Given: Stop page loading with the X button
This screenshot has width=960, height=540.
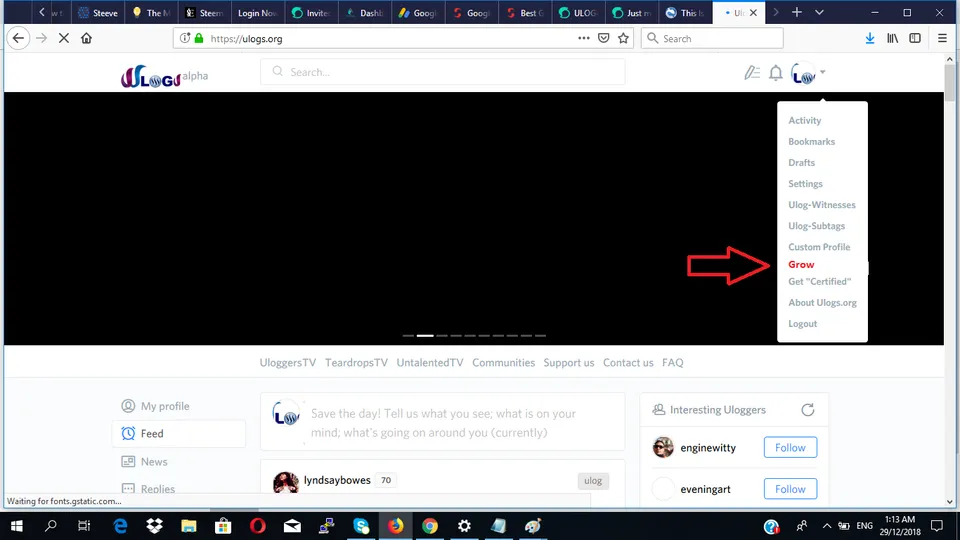Looking at the screenshot, I should (x=64, y=38).
